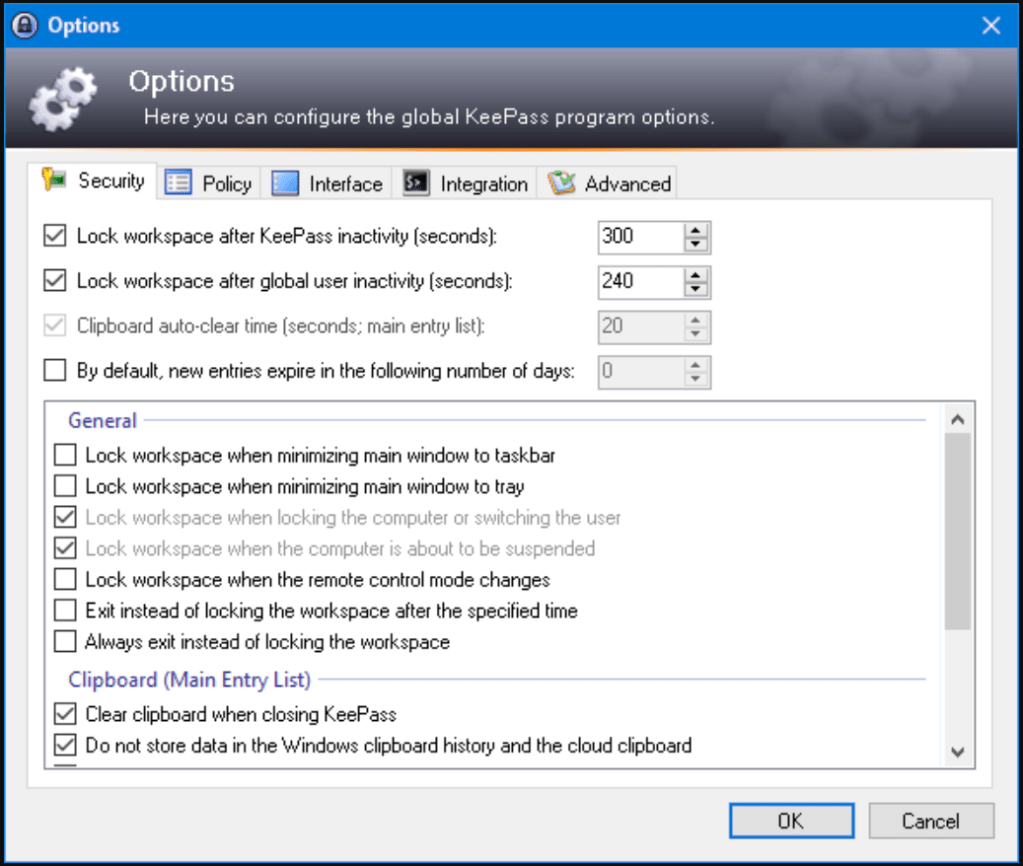This screenshot has width=1023, height=866.
Task: Click the KeePass inactivity seconds field
Action: [640, 237]
